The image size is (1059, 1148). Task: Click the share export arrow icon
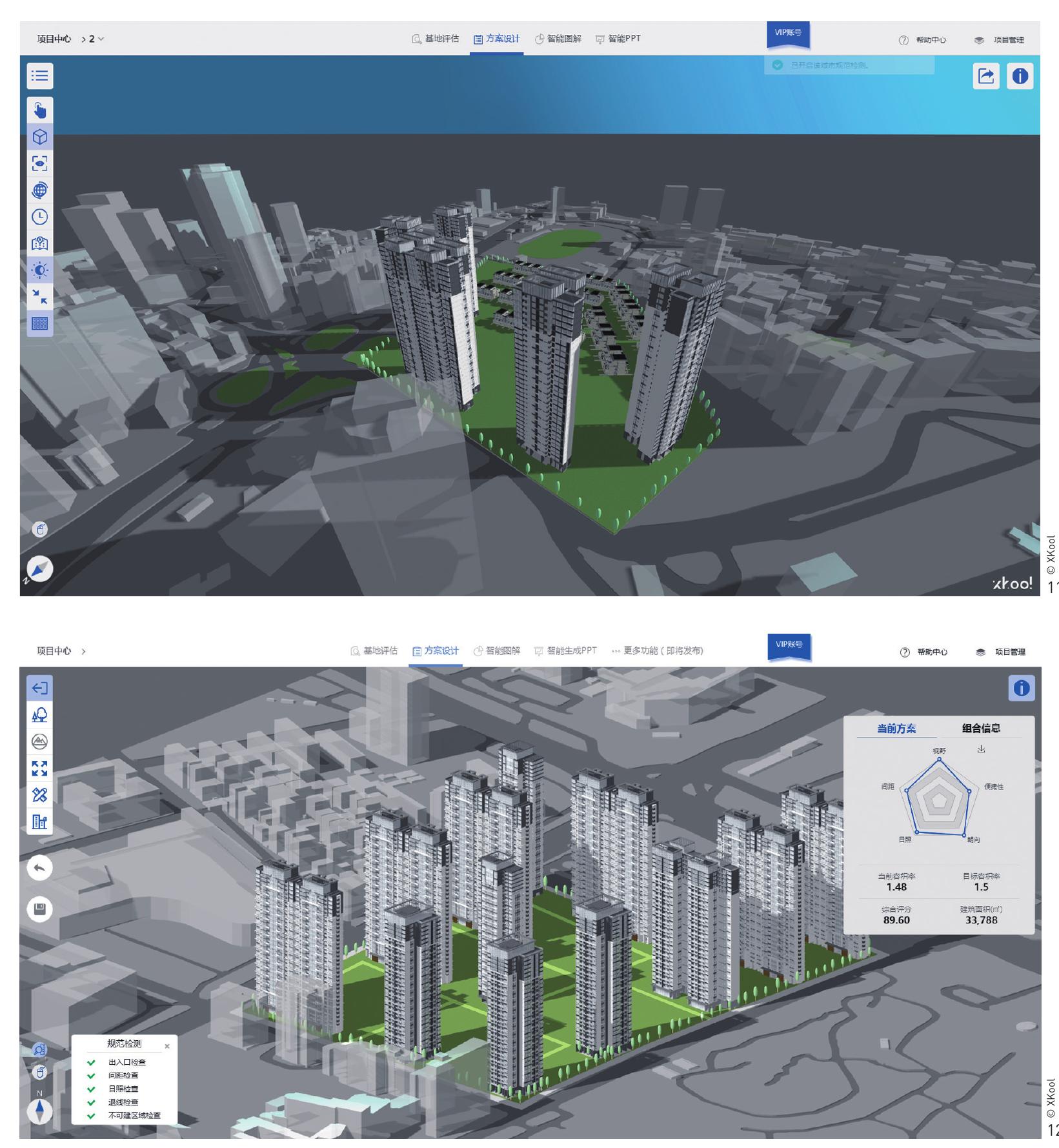coord(985,76)
